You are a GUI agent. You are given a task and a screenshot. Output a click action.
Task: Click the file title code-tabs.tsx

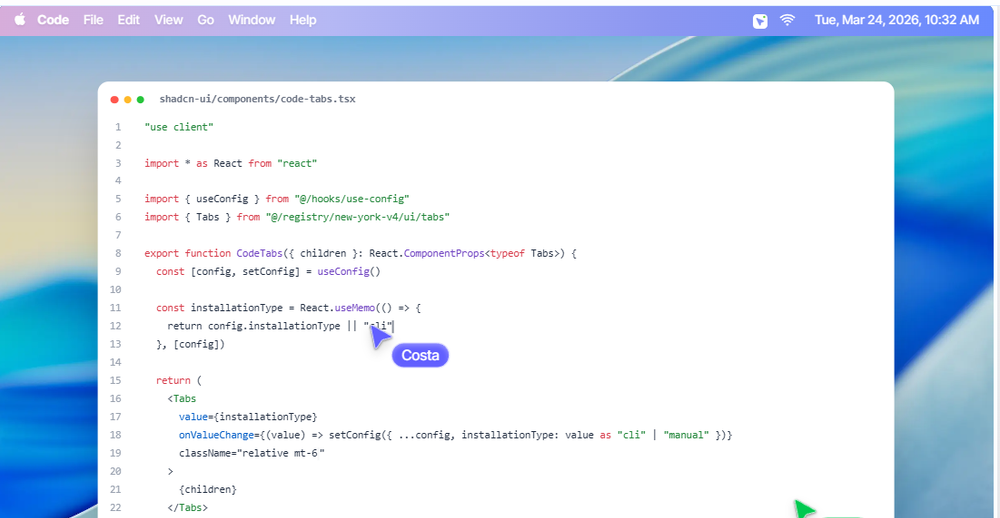[258, 99]
